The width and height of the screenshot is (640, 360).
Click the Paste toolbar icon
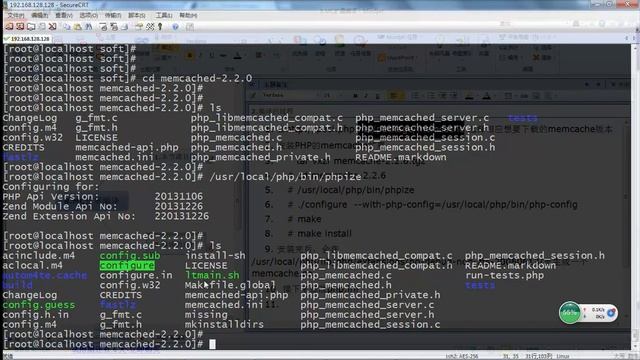point(78,27)
